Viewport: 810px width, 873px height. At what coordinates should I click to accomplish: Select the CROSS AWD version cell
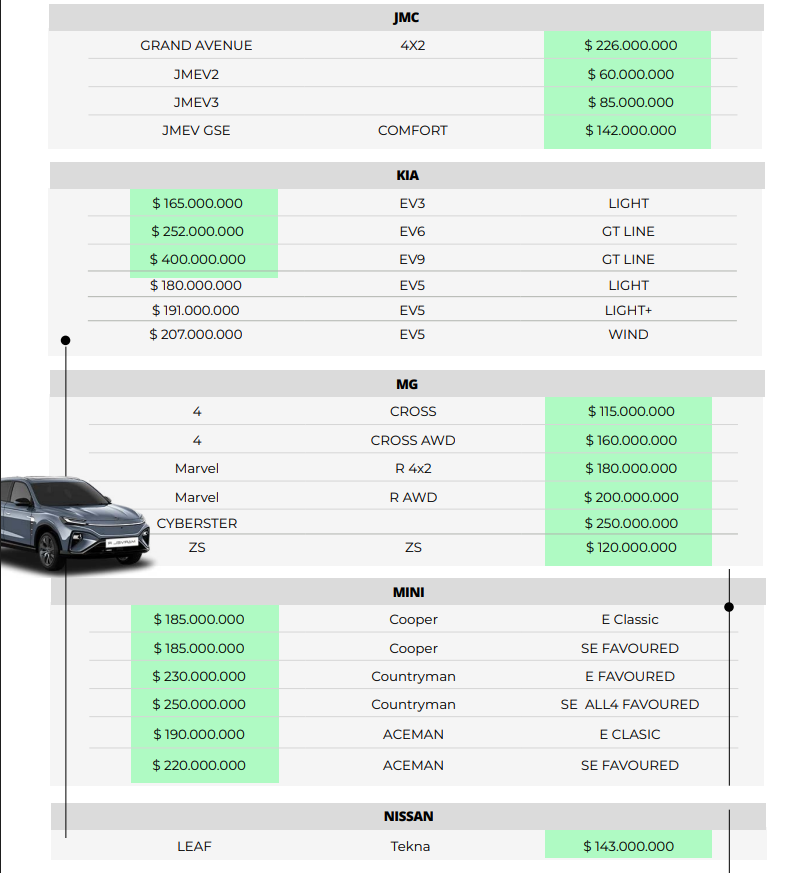(x=412, y=440)
